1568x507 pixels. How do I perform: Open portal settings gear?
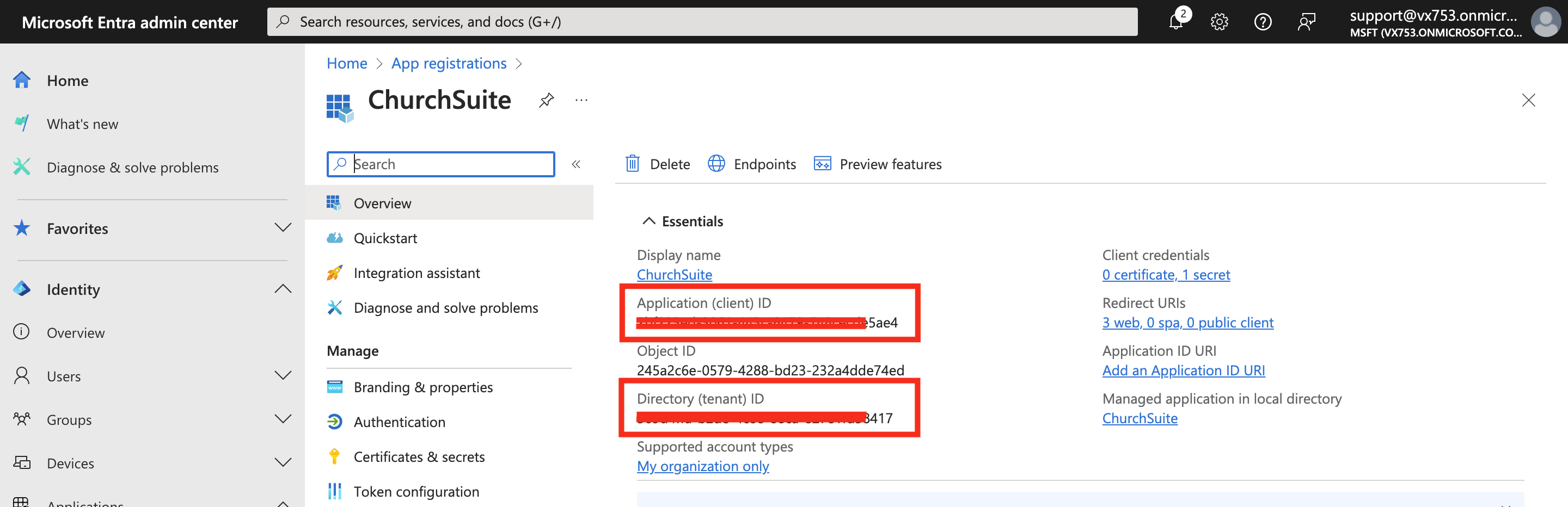(1219, 22)
